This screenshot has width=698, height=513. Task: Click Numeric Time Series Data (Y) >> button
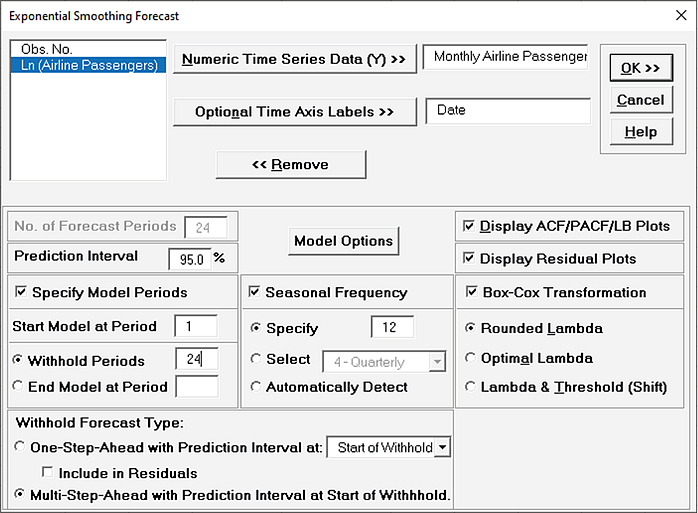[294, 59]
